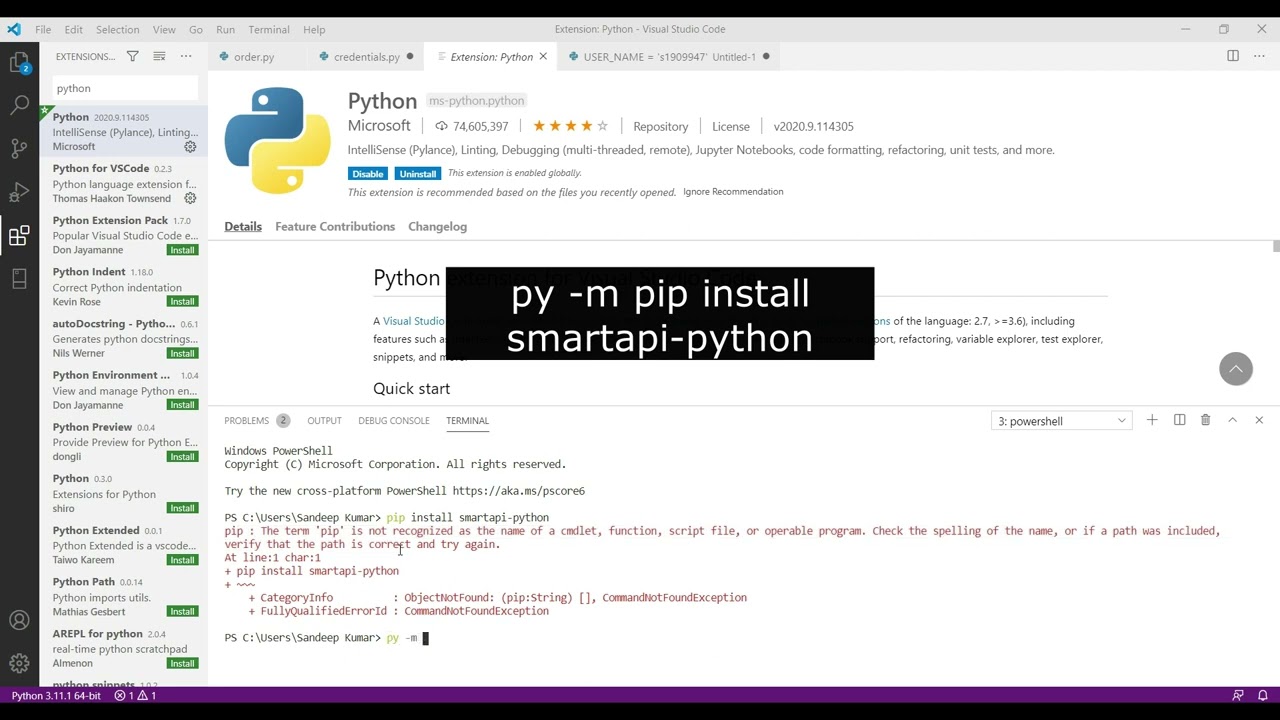The height and width of the screenshot is (720, 1280).
Task: Click the extensions search box containing 'python'
Action: (x=125, y=88)
